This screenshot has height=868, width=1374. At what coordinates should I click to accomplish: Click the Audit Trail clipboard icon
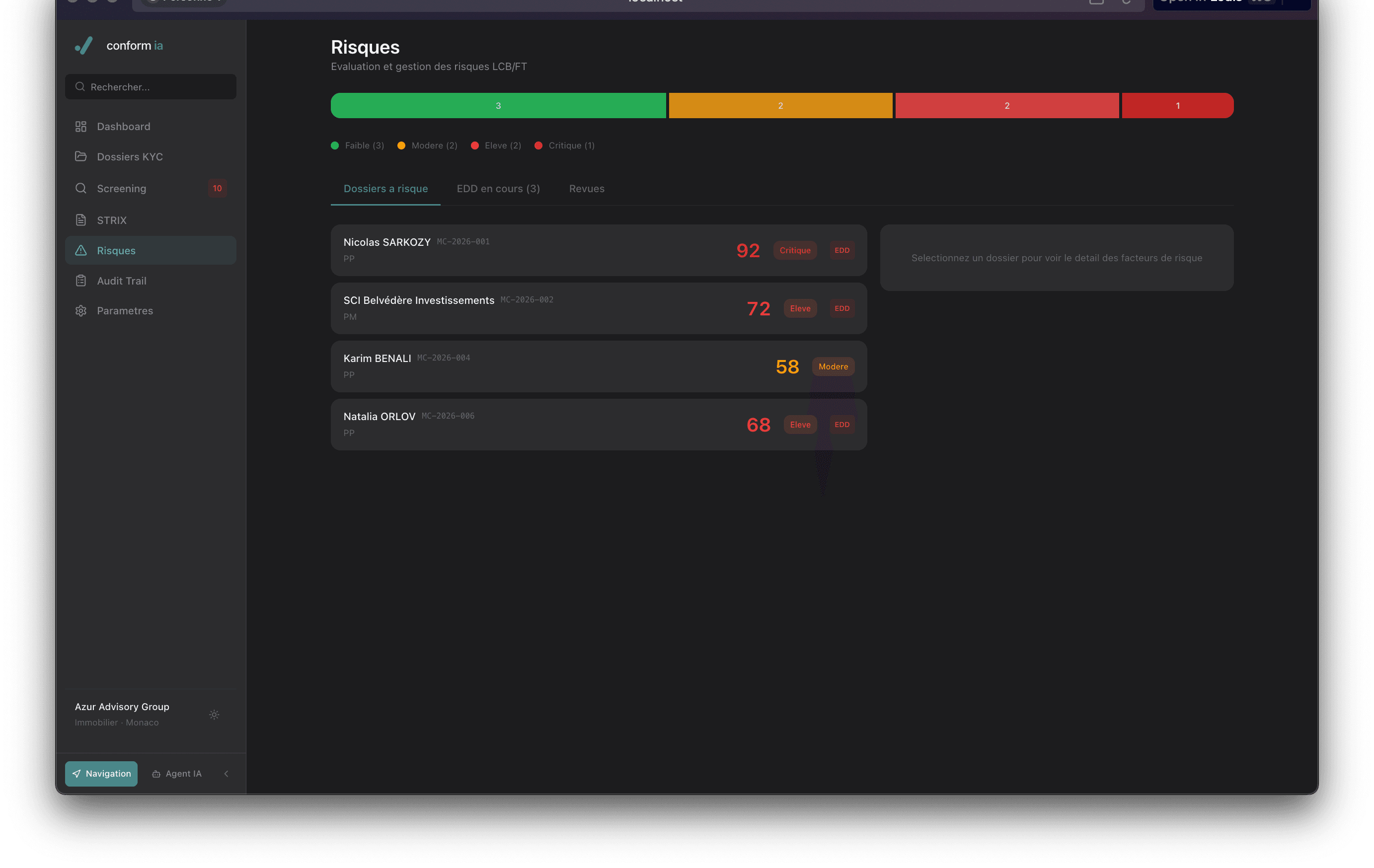(80, 281)
